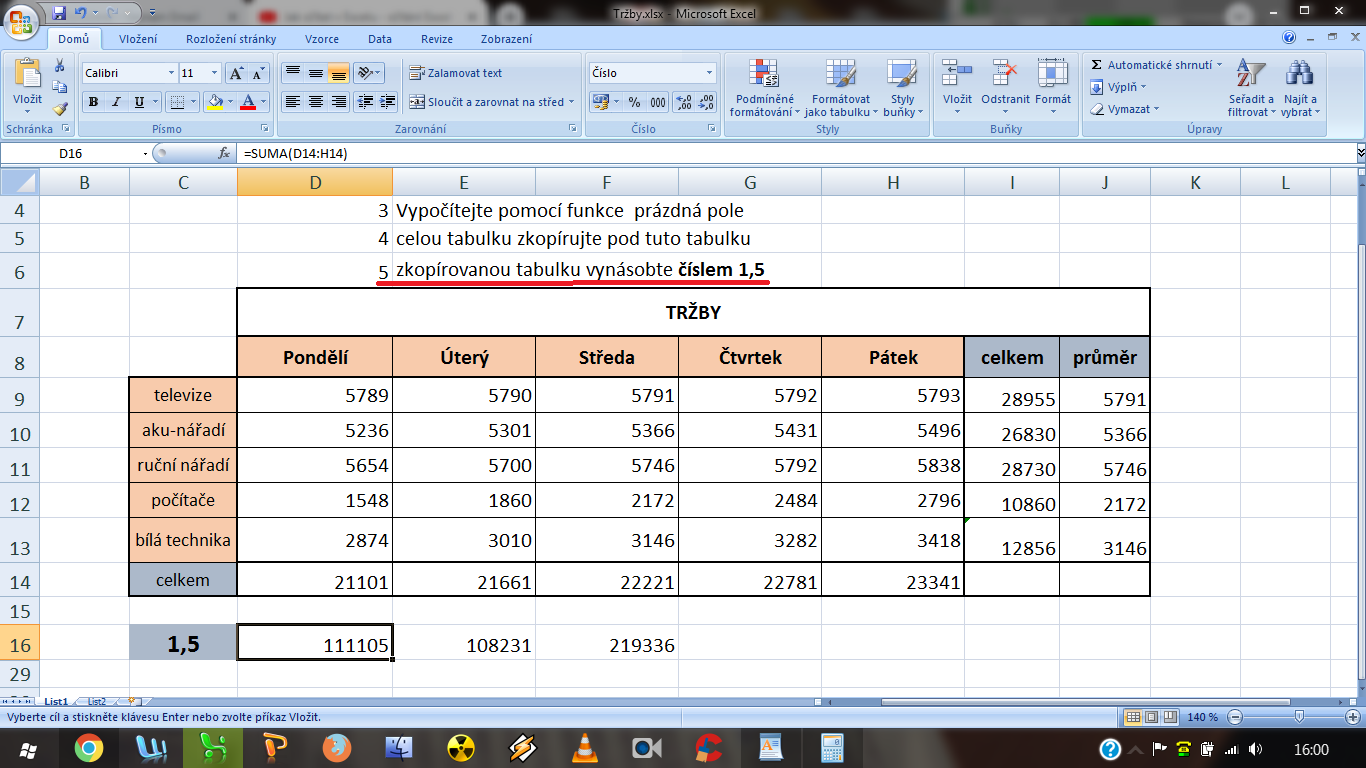Click the Cut scissors icon
Image resolution: width=1366 pixels, height=768 pixels.
pyautogui.click(x=60, y=66)
